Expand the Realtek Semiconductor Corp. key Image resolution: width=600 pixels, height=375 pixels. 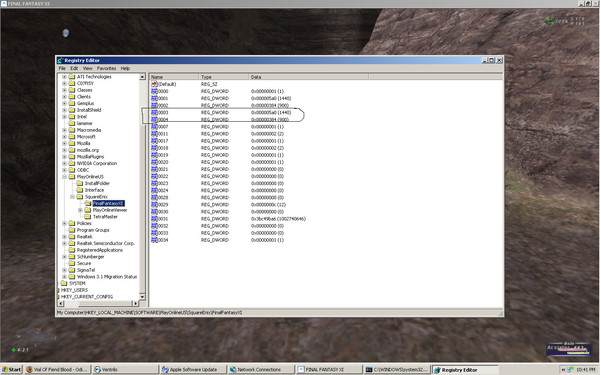coord(64,243)
